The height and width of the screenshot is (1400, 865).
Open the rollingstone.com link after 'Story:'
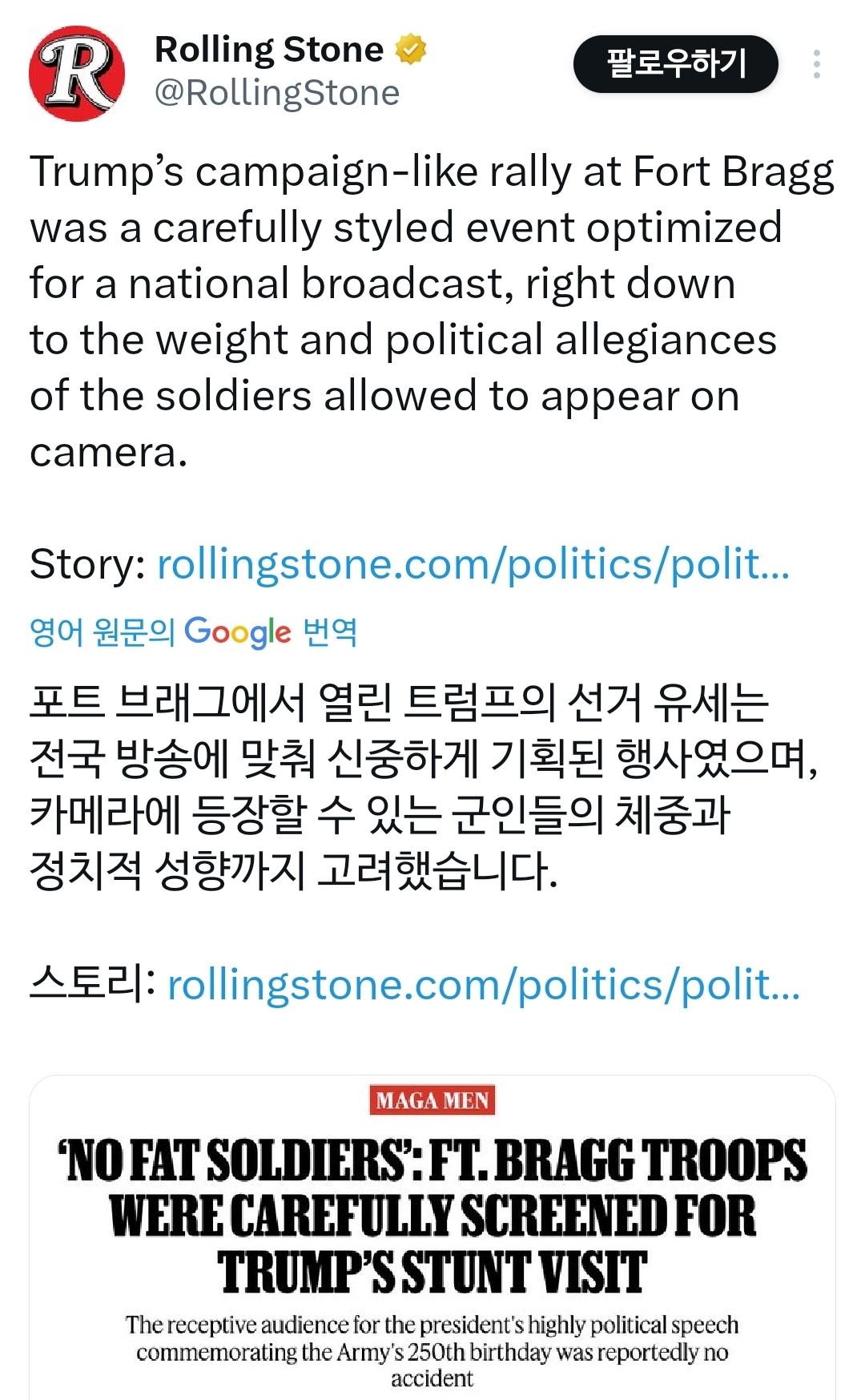473,564
